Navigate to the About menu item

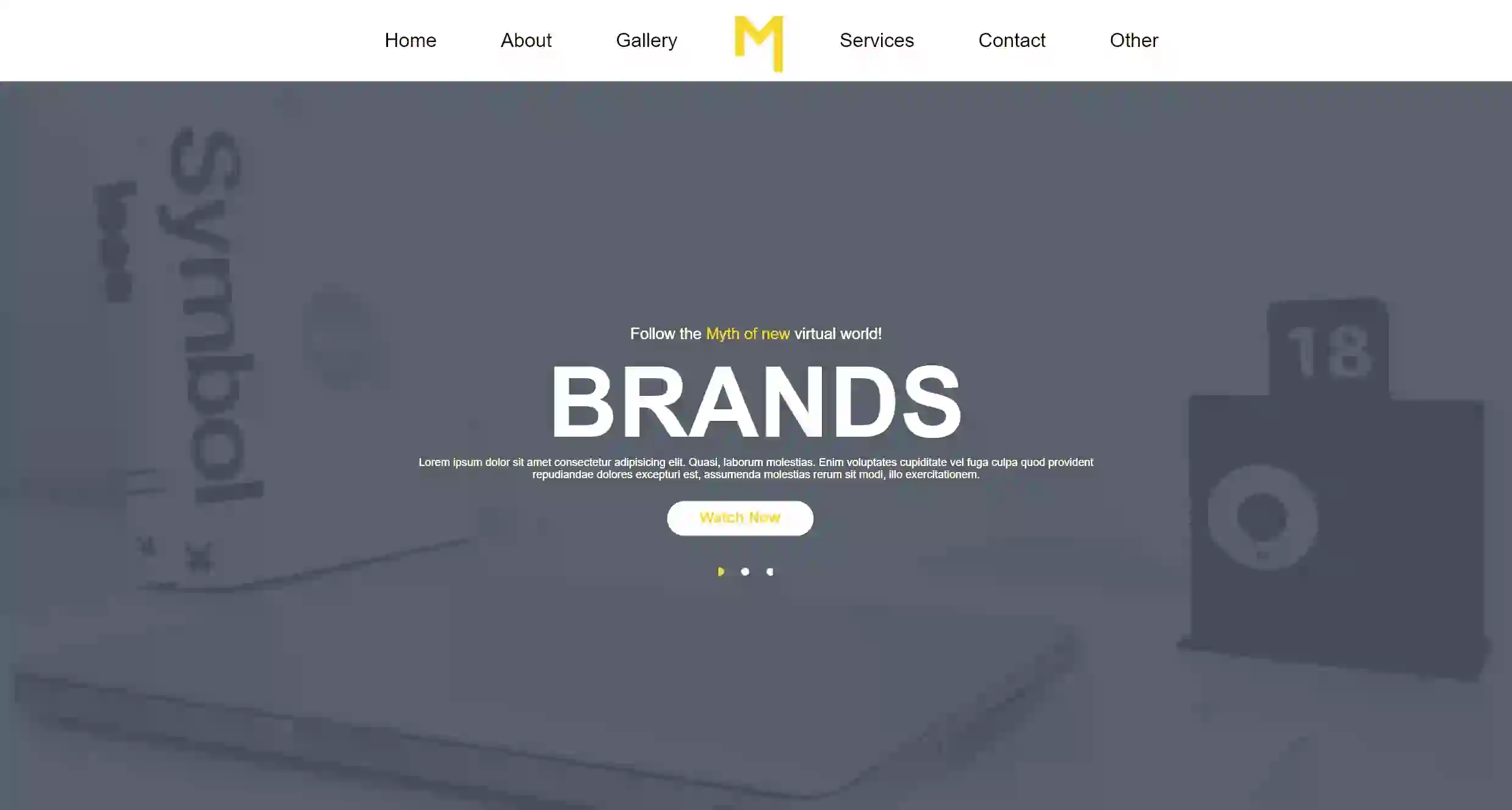[x=526, y=40]
